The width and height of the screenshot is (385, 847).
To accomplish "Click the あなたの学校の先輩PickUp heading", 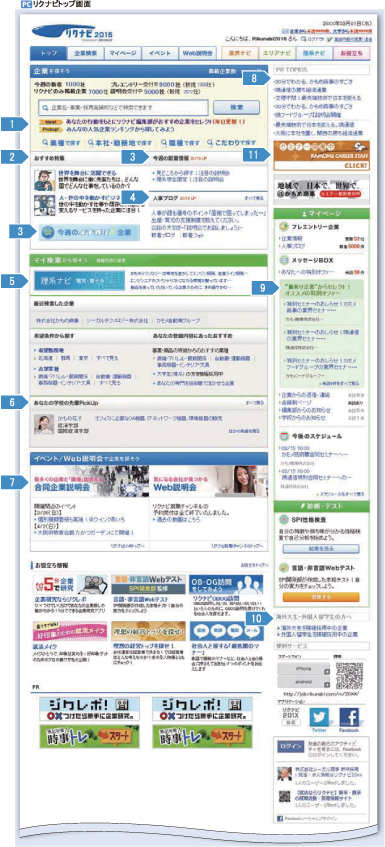I will coord(65,402).
